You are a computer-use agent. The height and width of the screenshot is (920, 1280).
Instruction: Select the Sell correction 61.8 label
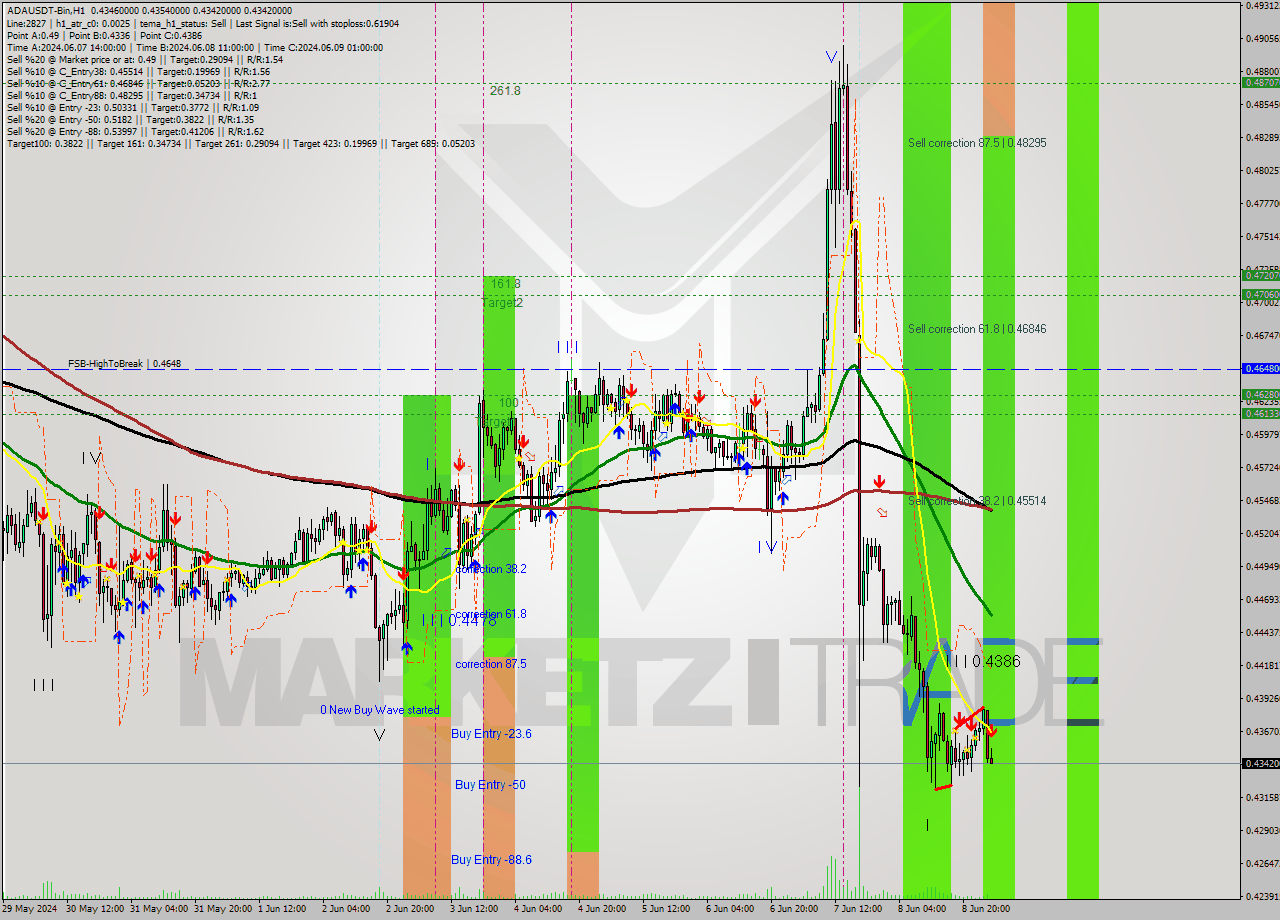[x=977, y=329]
